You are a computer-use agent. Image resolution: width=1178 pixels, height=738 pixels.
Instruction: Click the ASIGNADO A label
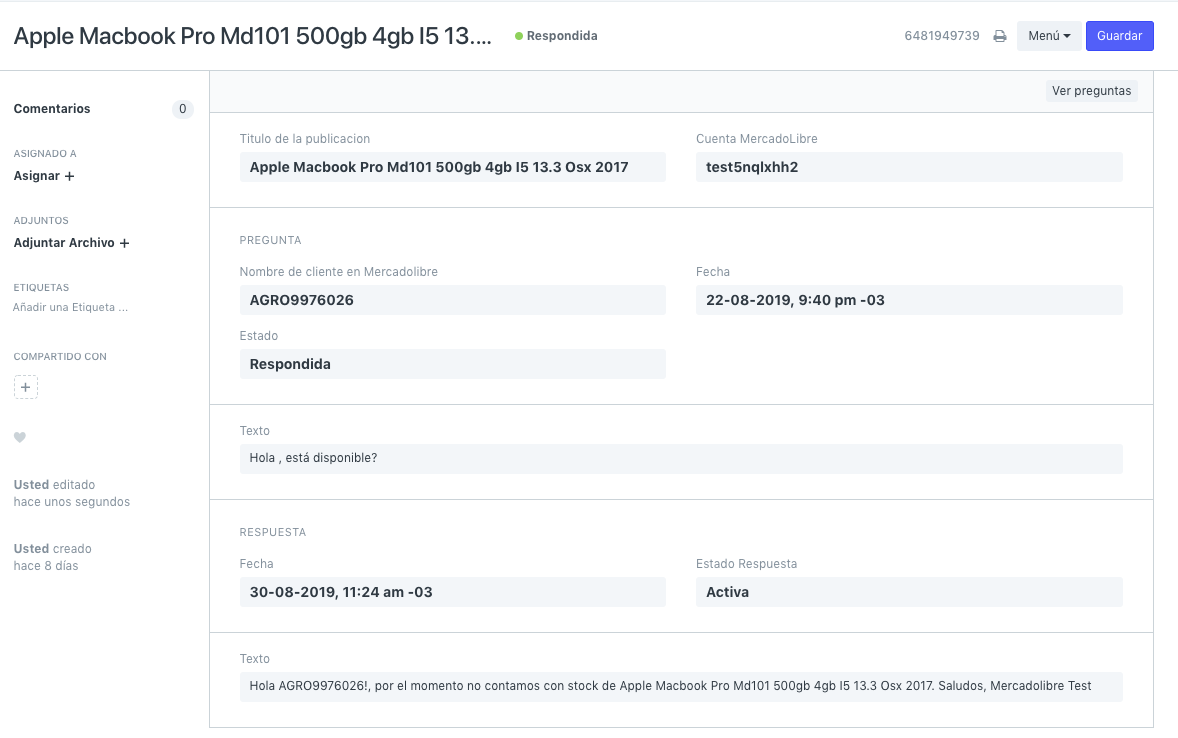pos(45,153)
